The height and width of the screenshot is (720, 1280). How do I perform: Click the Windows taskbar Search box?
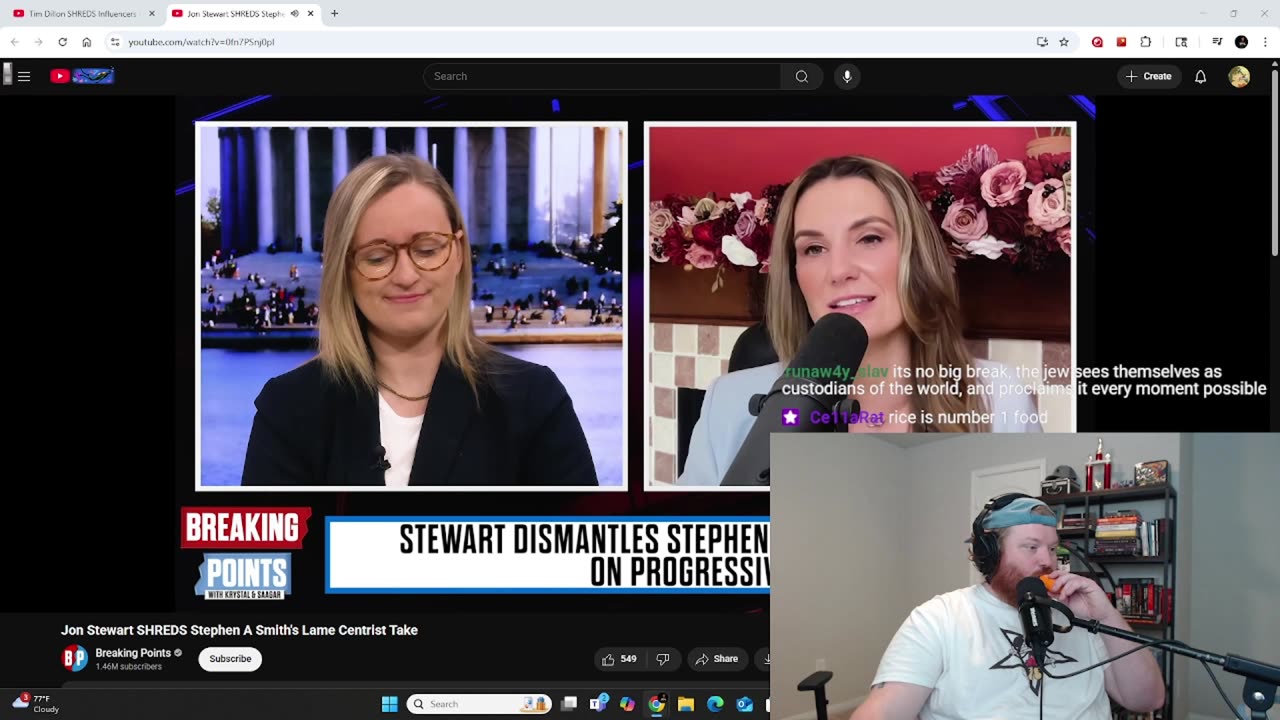478,704
